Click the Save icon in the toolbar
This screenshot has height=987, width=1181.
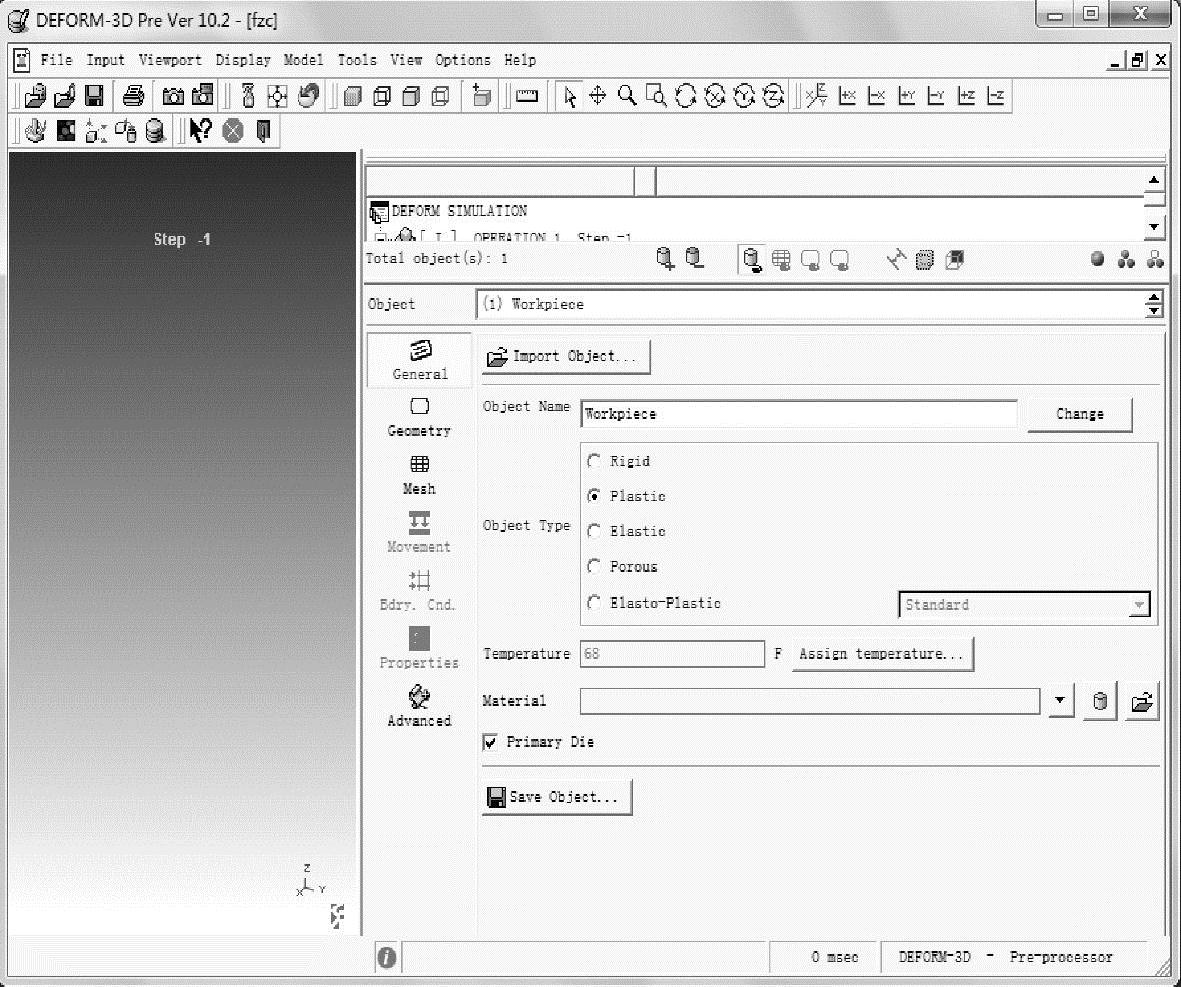click(94, 96)
